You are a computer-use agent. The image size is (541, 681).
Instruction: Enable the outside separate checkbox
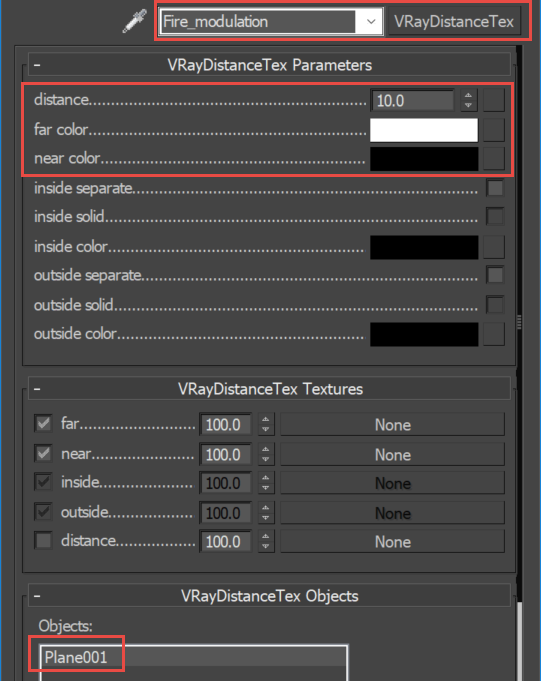coord(495,275)
